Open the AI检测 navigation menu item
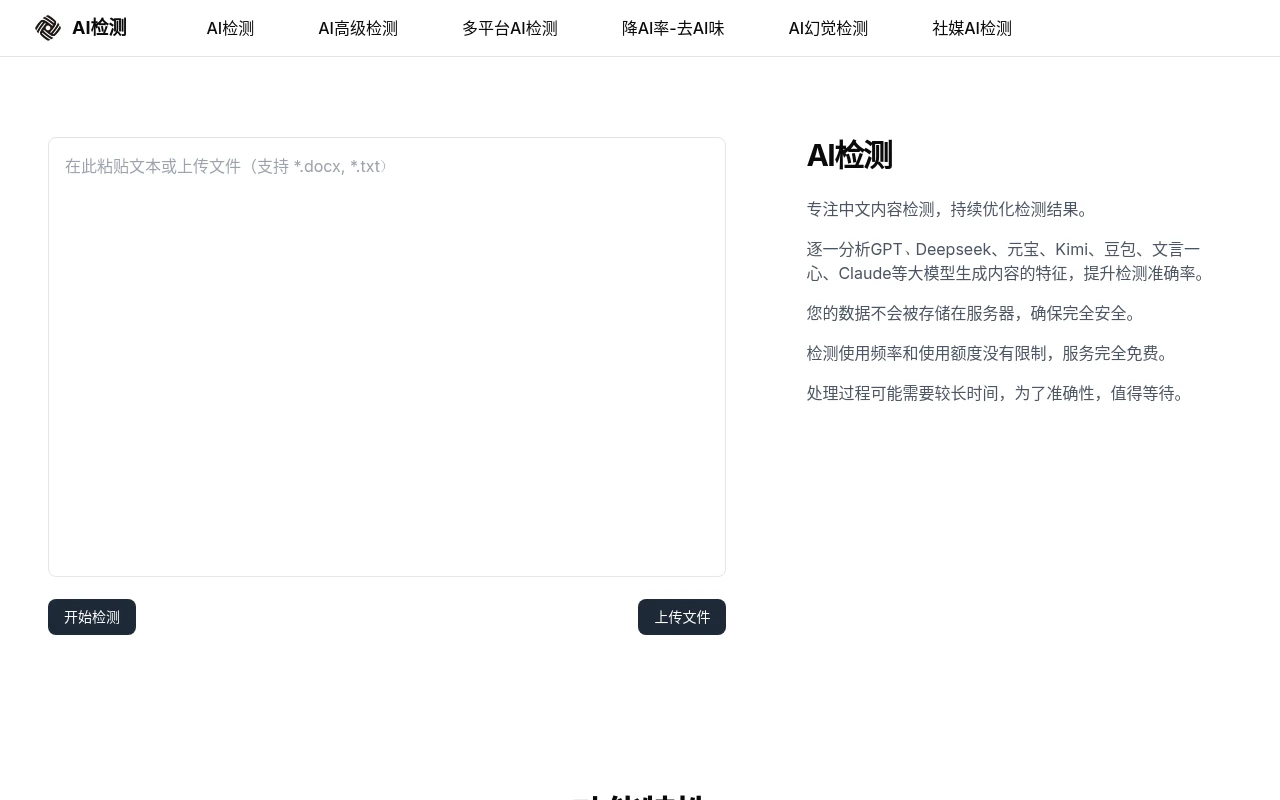The width and height of the screenshot is (1280, 800). click(230, 28)
